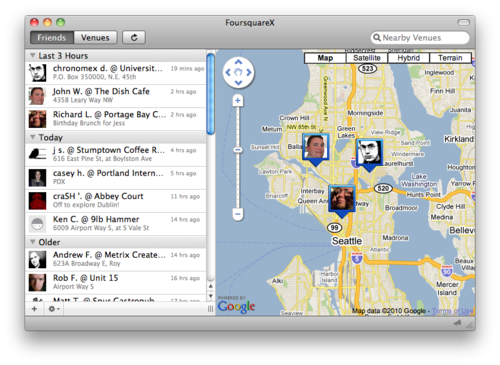This screenshot has height=365, width=500.
Task: Zoom in with the map plus button
Action: [238, 100]
